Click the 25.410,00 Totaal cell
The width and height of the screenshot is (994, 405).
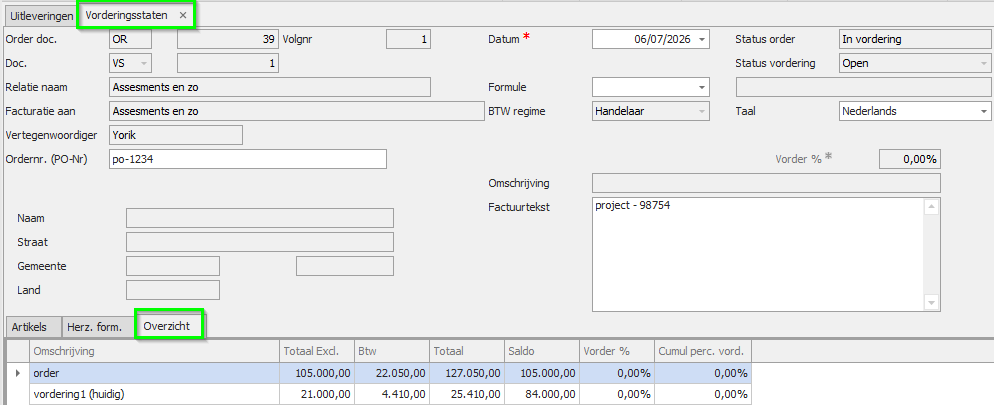tap(467, 394)
